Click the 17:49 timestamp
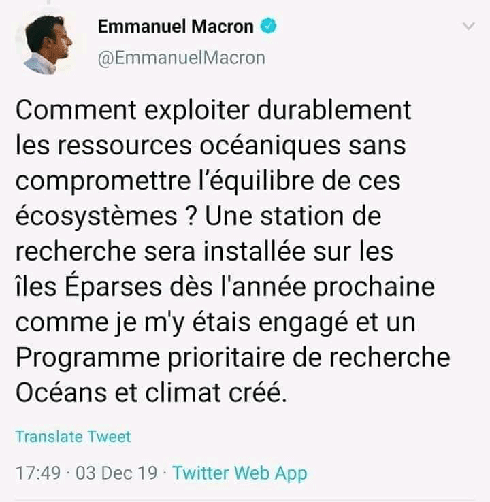This screenshot has width=490, height=502. coord(38,473)
